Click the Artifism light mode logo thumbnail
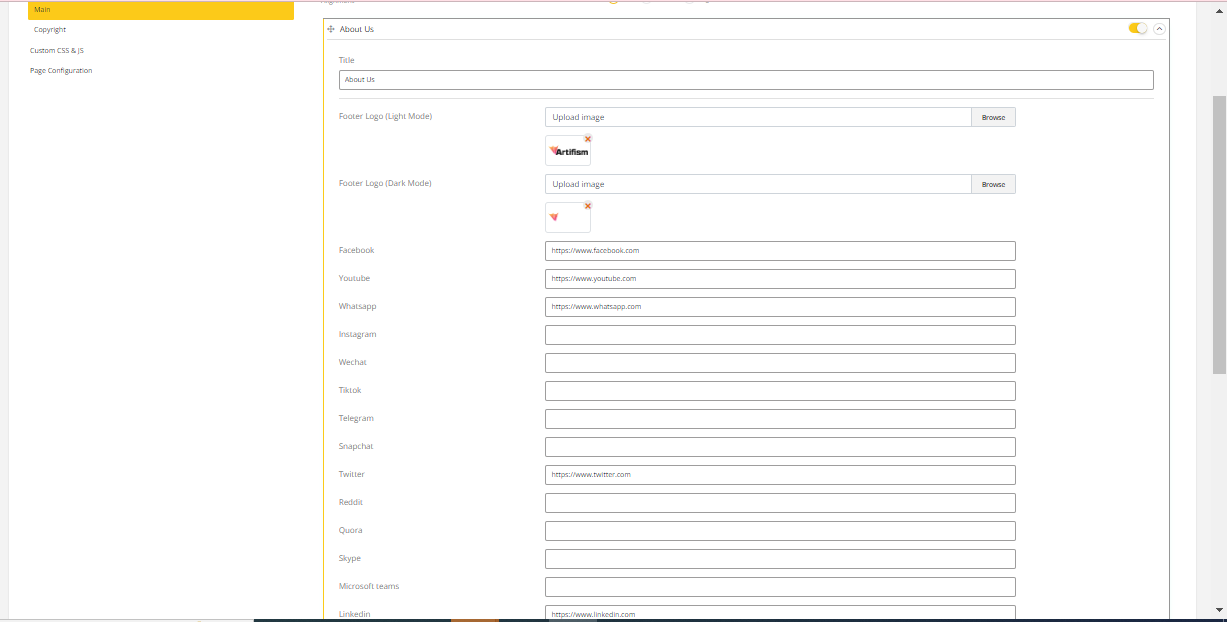The width and height of the screenshot is (1227, 622). coord(568,151)
